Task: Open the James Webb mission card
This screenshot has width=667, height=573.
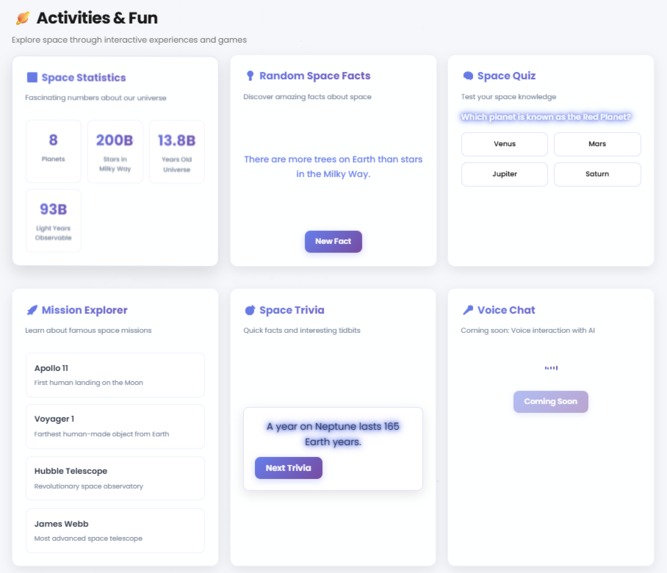Action: pyautogui.click(x=115, y=530)
